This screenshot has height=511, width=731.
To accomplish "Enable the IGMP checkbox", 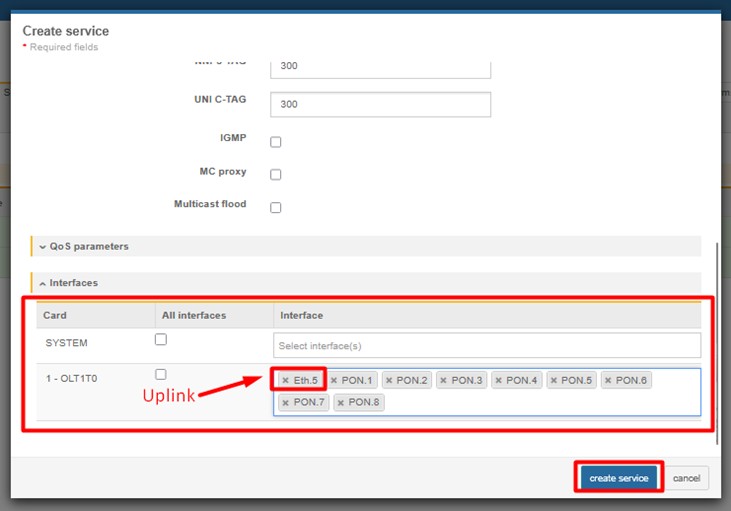I will pyautogui.click(x=276, y=142).
